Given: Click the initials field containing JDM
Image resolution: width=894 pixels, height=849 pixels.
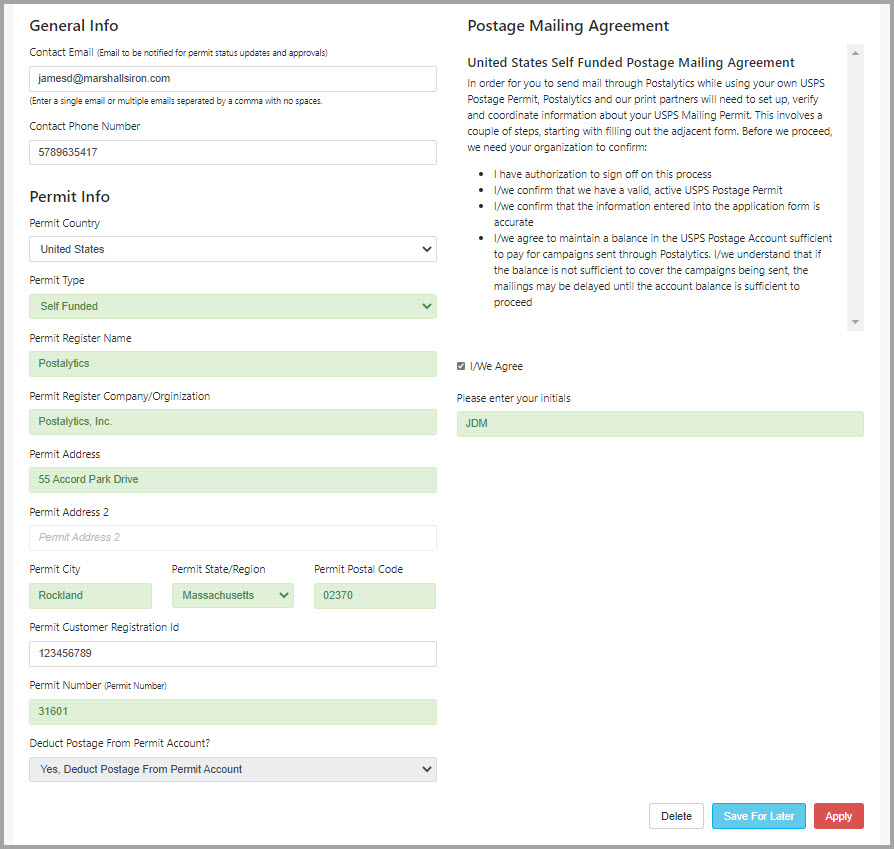Looking at the screenshot, I should pos(660,424).
